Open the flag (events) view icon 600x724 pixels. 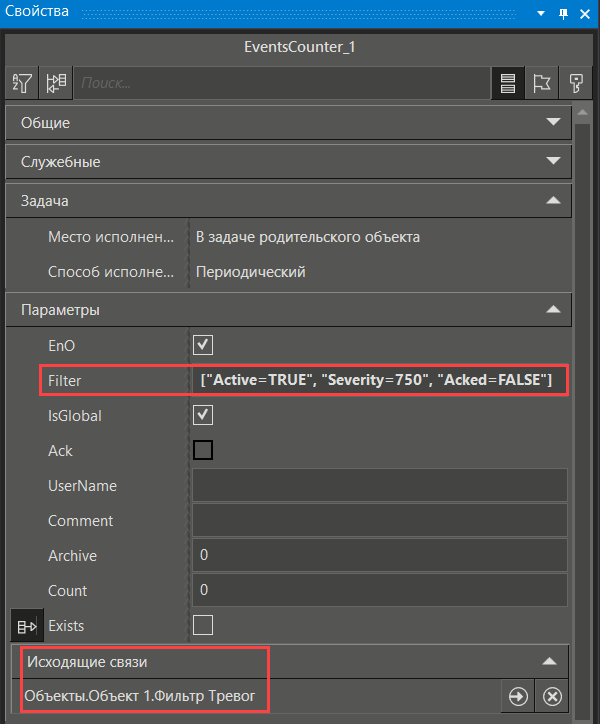[542, 83]
